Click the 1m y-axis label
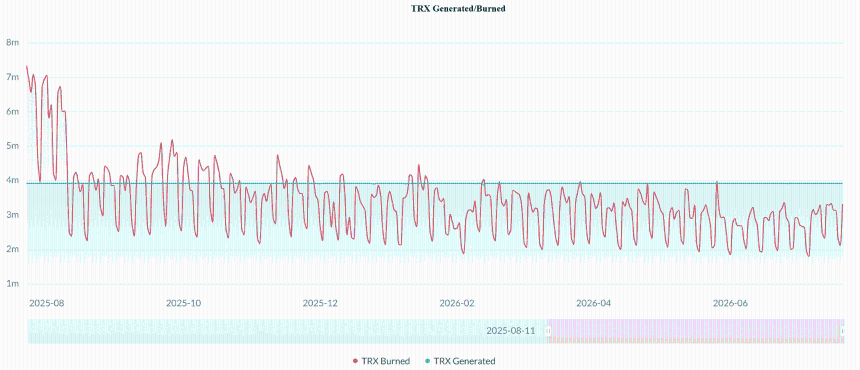This screenshot has height=370, width=860. [x=13, y=284]
